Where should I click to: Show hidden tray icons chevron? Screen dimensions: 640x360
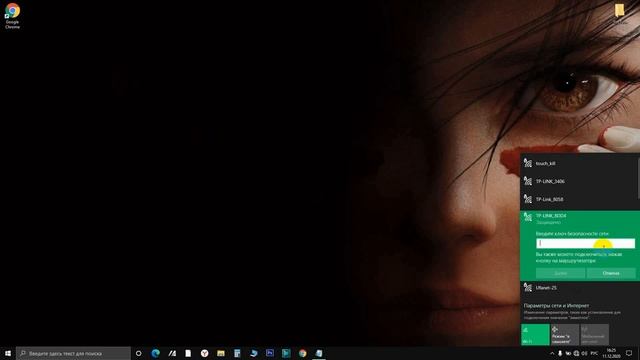pos(552,353)
